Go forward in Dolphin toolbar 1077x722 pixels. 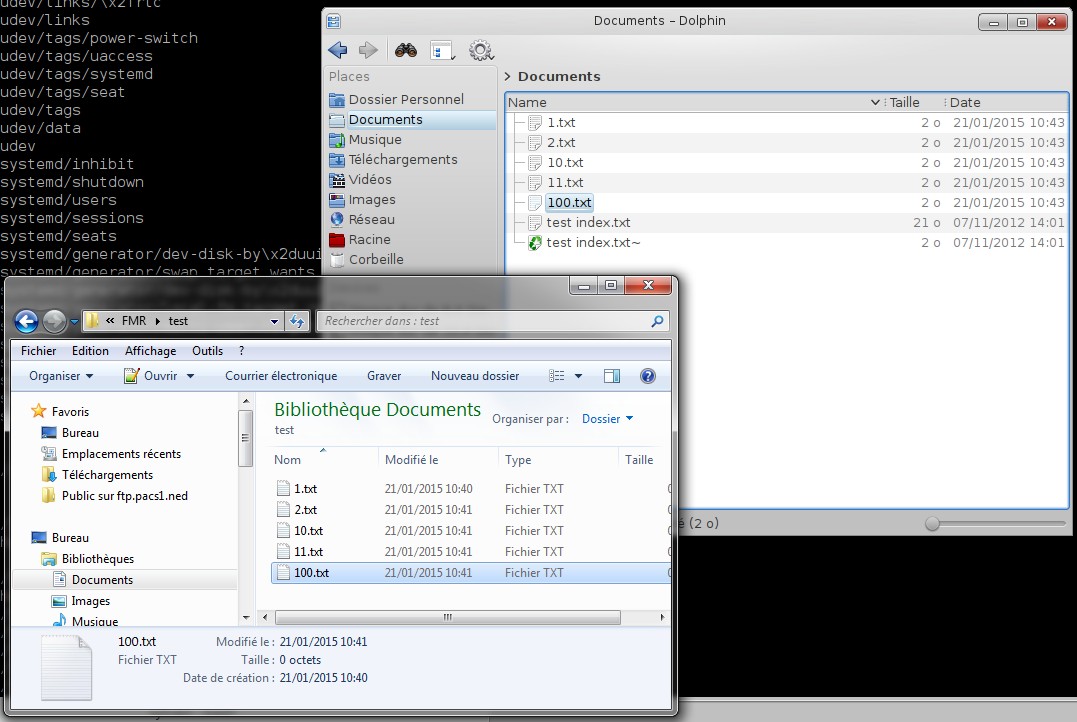point(368,50)
